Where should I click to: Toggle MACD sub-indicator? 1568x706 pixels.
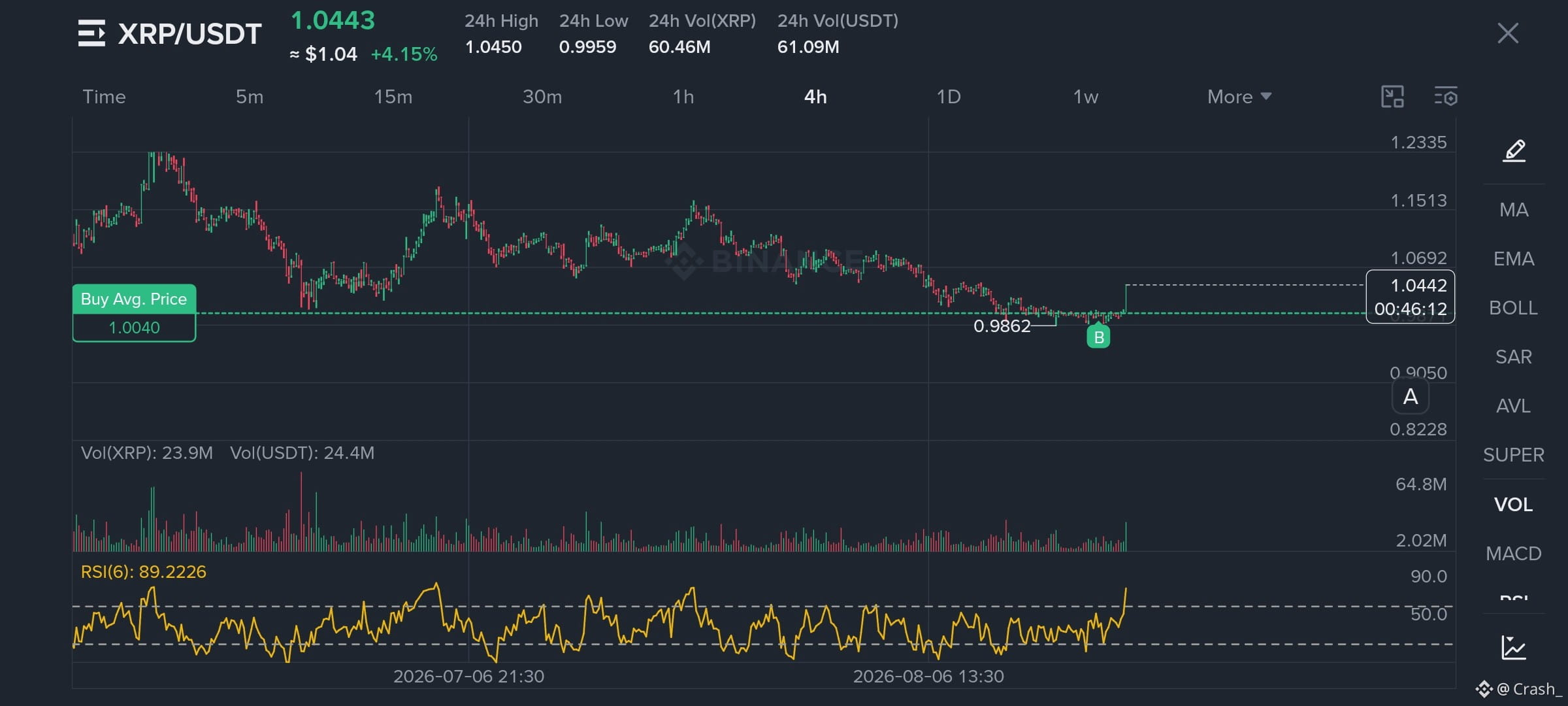click(x=1514, y=554)
